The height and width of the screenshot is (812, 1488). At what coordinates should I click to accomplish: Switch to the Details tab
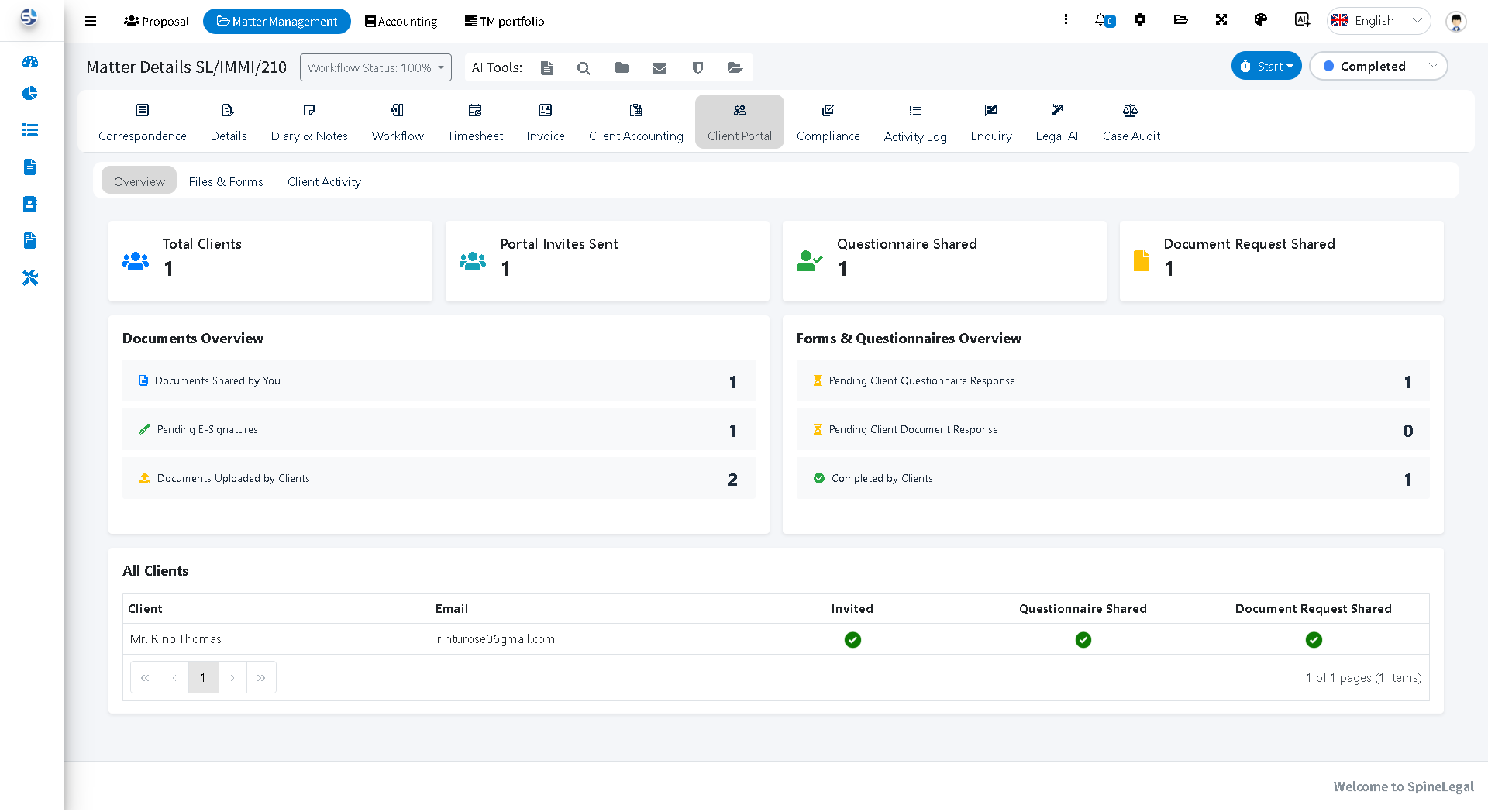229,122
